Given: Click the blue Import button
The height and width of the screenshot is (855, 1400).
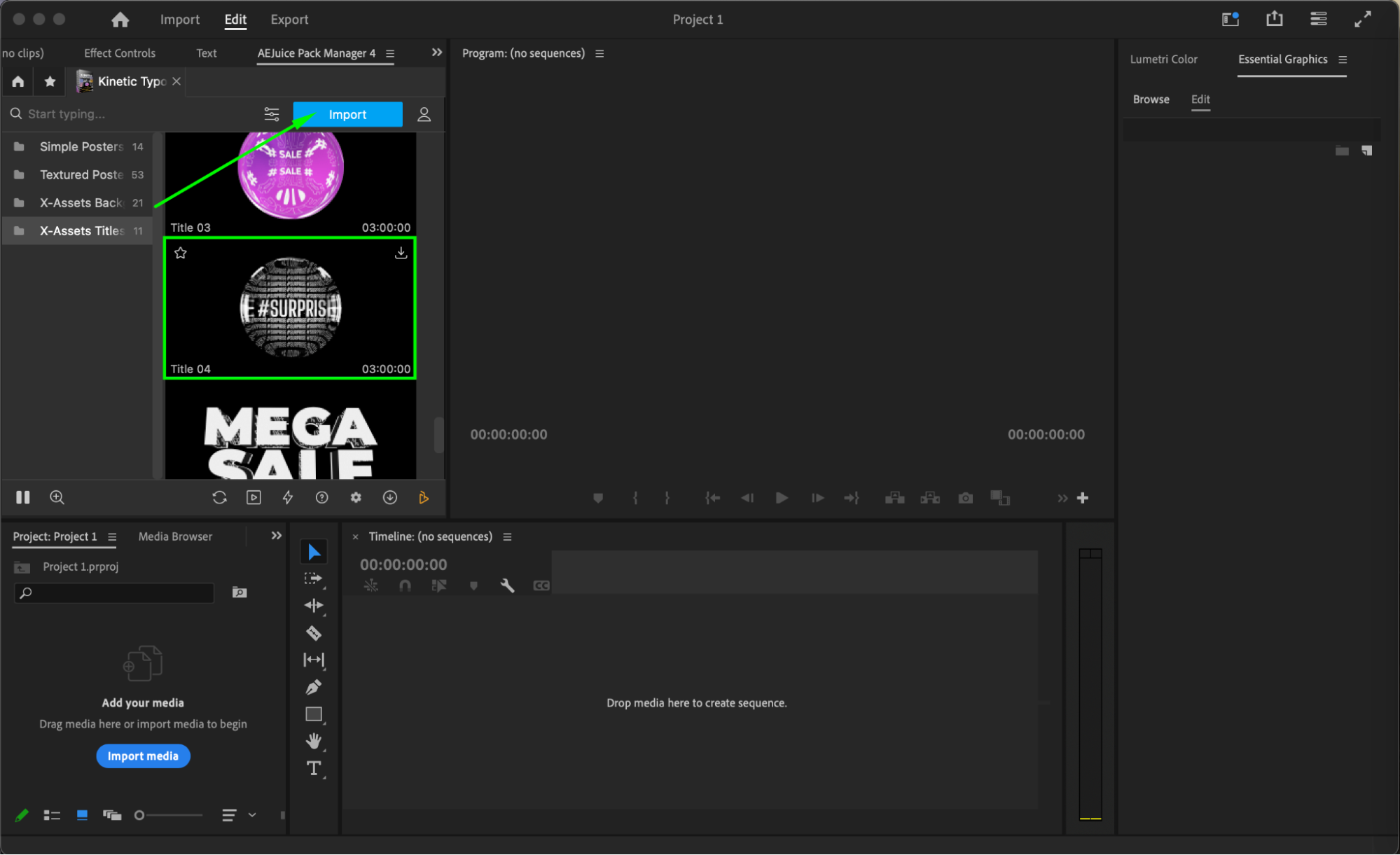Looking at the screenshot, I should click(x=347, y=114).
